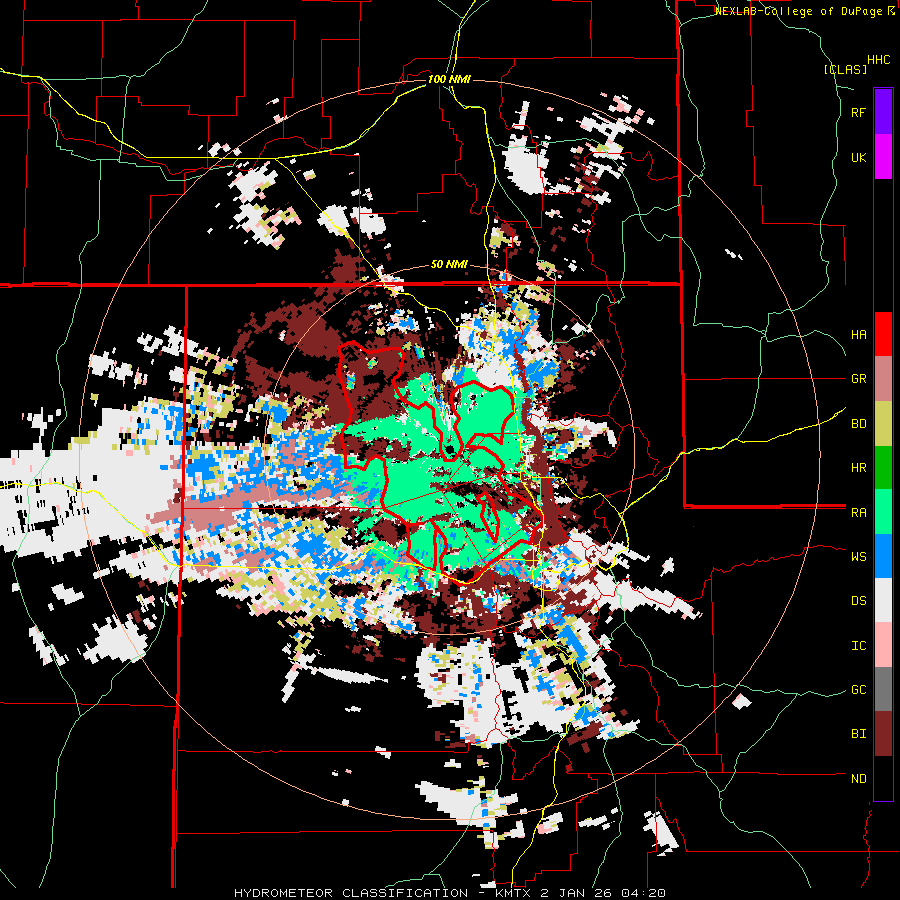Click the 100 NMI range ring label
The height and width of the screenshot is (900, 900).
pyautogui.click(x=449, y=79)
